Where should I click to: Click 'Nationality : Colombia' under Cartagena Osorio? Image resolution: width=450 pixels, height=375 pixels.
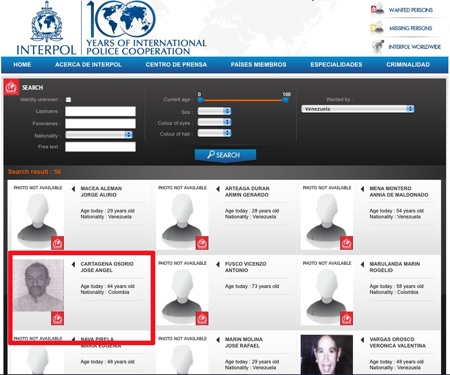105,292
